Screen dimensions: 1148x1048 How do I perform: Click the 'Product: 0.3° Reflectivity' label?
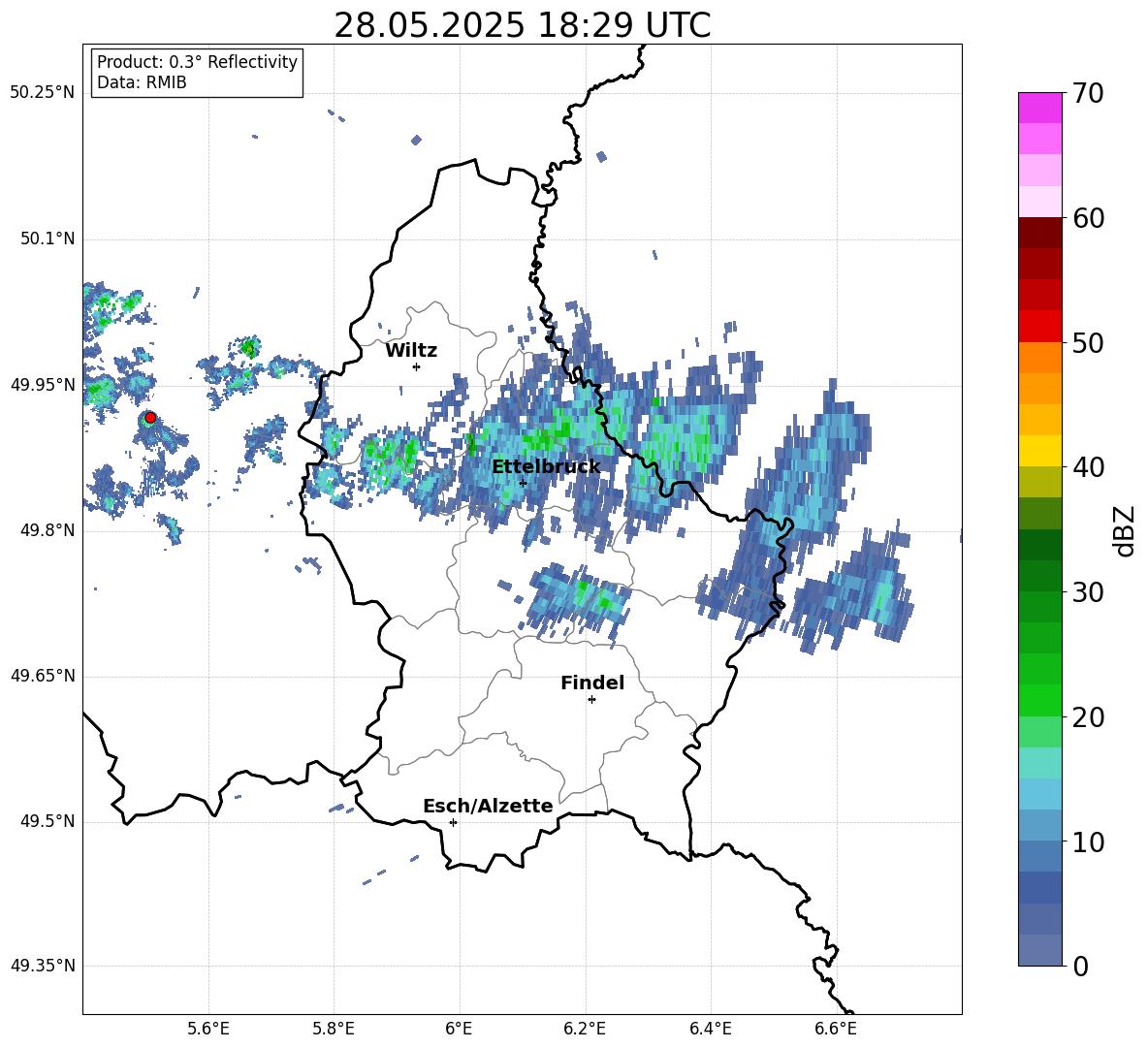point(197,61)
